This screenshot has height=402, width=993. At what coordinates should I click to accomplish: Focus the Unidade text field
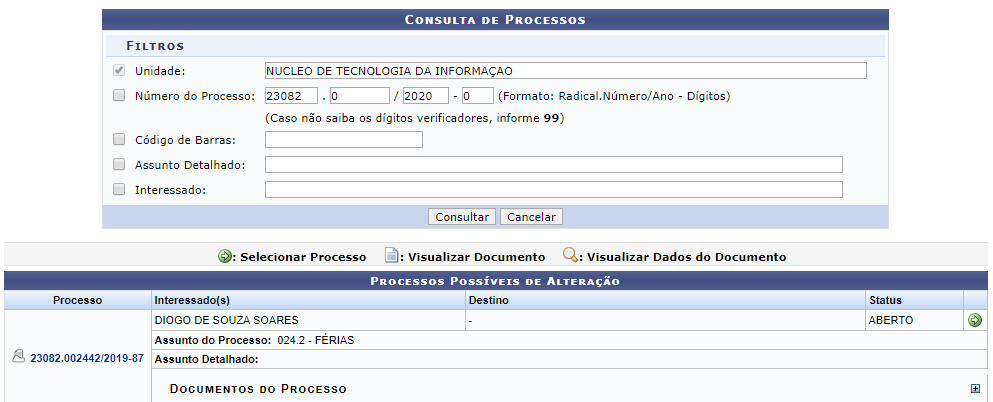(x=566, y=70)
